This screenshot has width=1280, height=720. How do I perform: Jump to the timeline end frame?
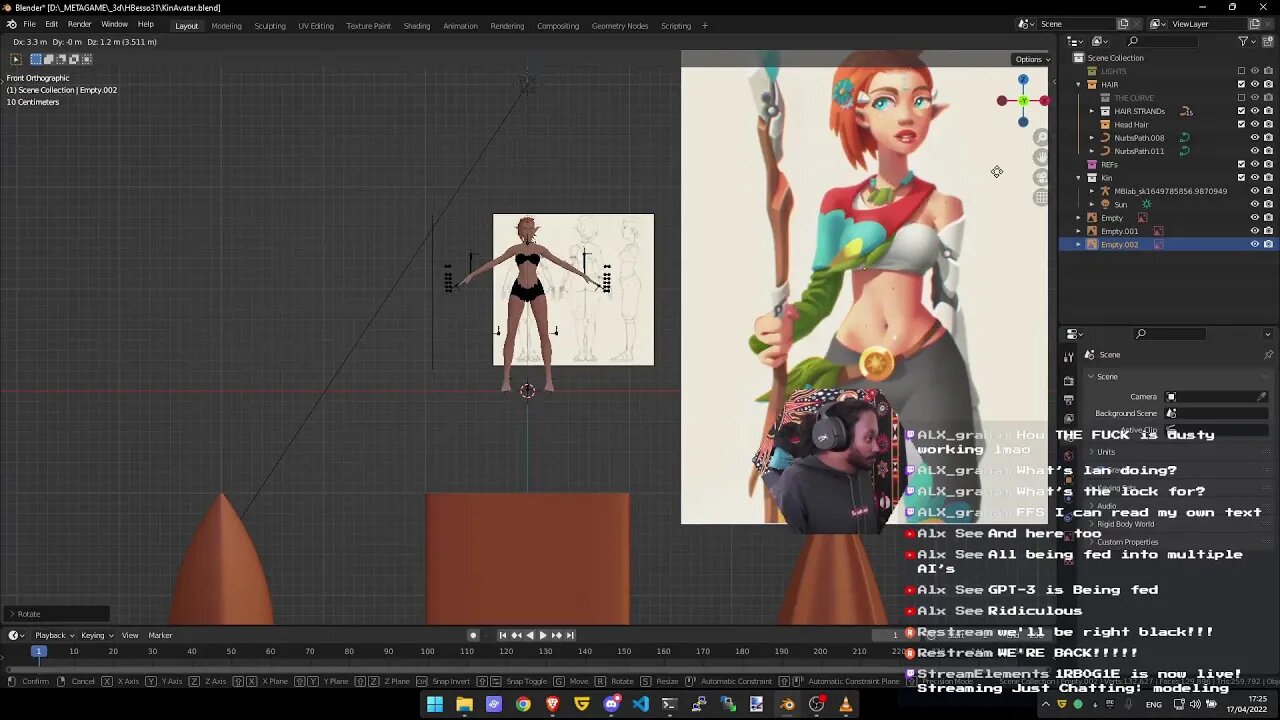pyautogui.click(x=570, y=635)
